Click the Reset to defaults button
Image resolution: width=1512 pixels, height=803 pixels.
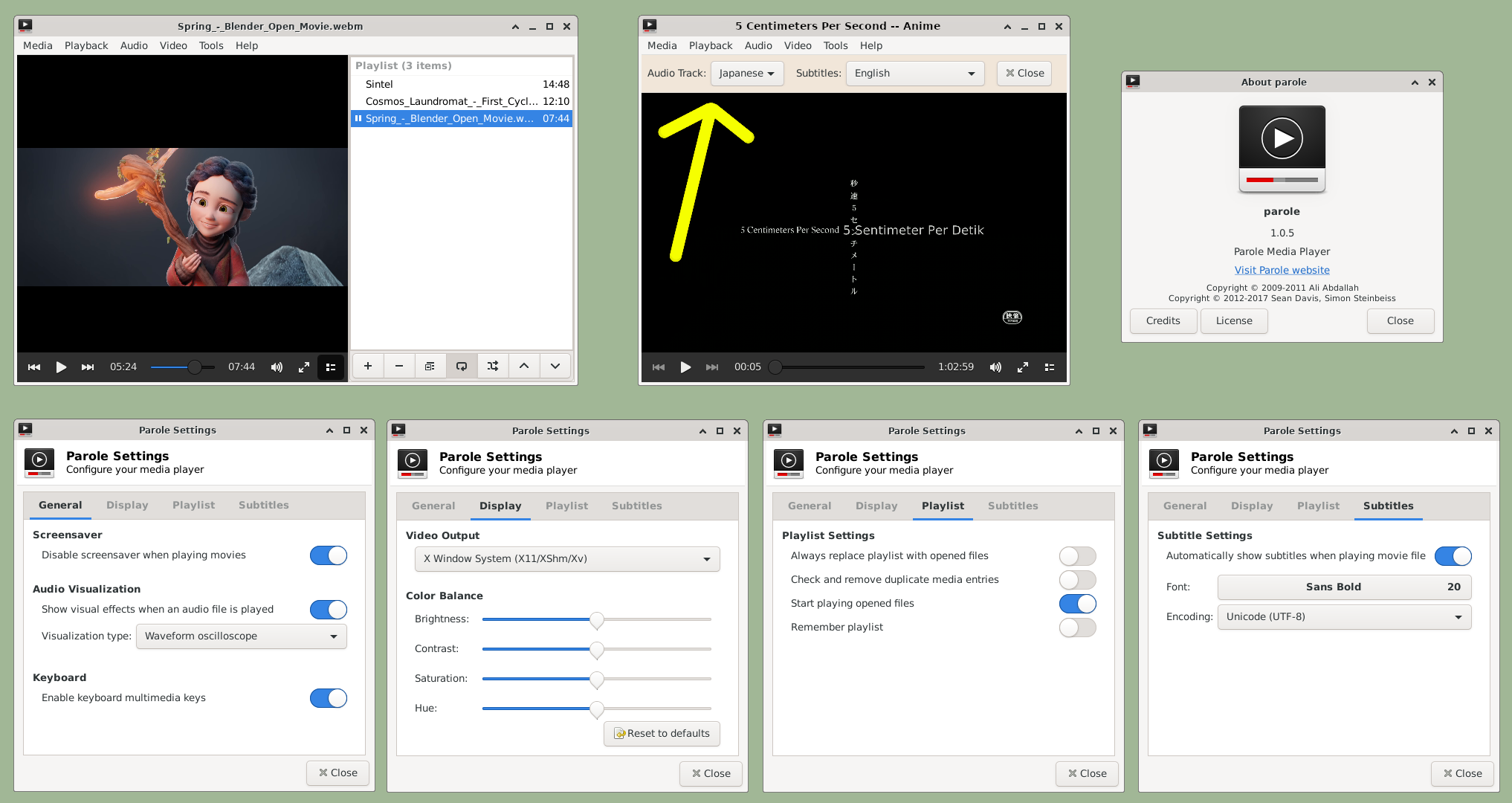(x=662, y=734)
